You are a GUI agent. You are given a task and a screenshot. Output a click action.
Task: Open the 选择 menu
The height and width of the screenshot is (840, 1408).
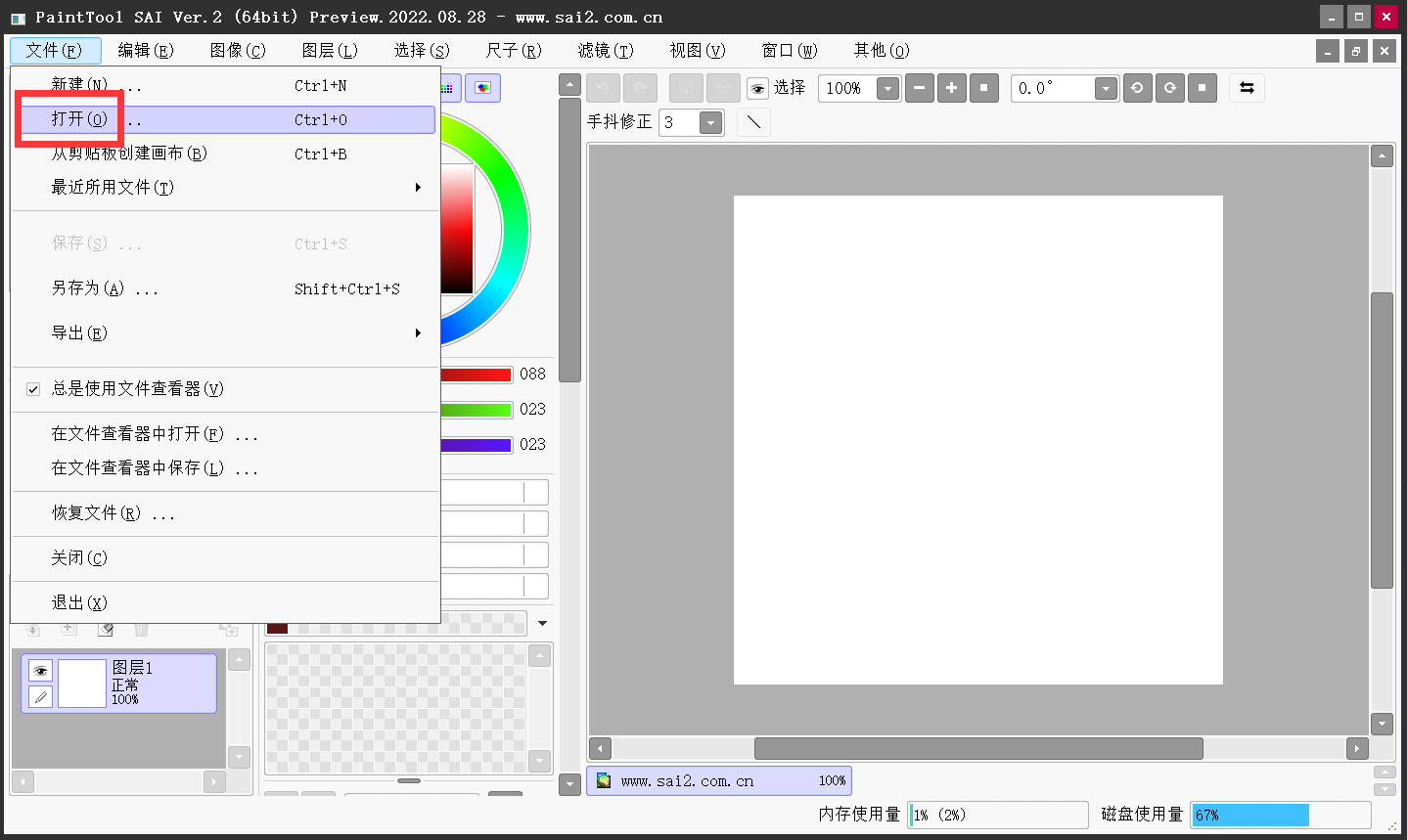pyautogui.click(x=422, y=50)
